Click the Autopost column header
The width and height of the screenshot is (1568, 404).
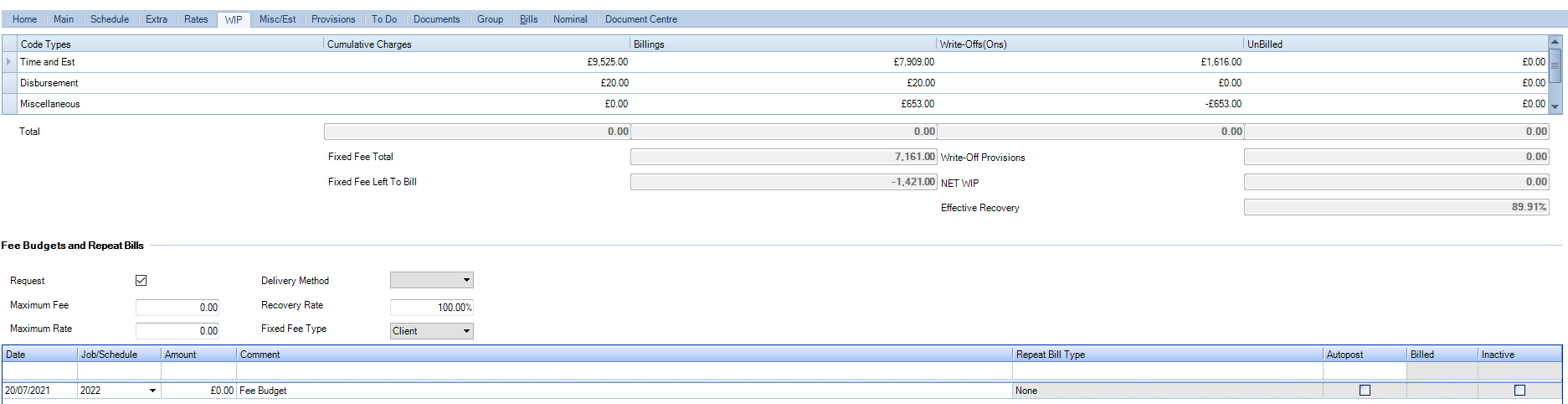(1365, 355)
